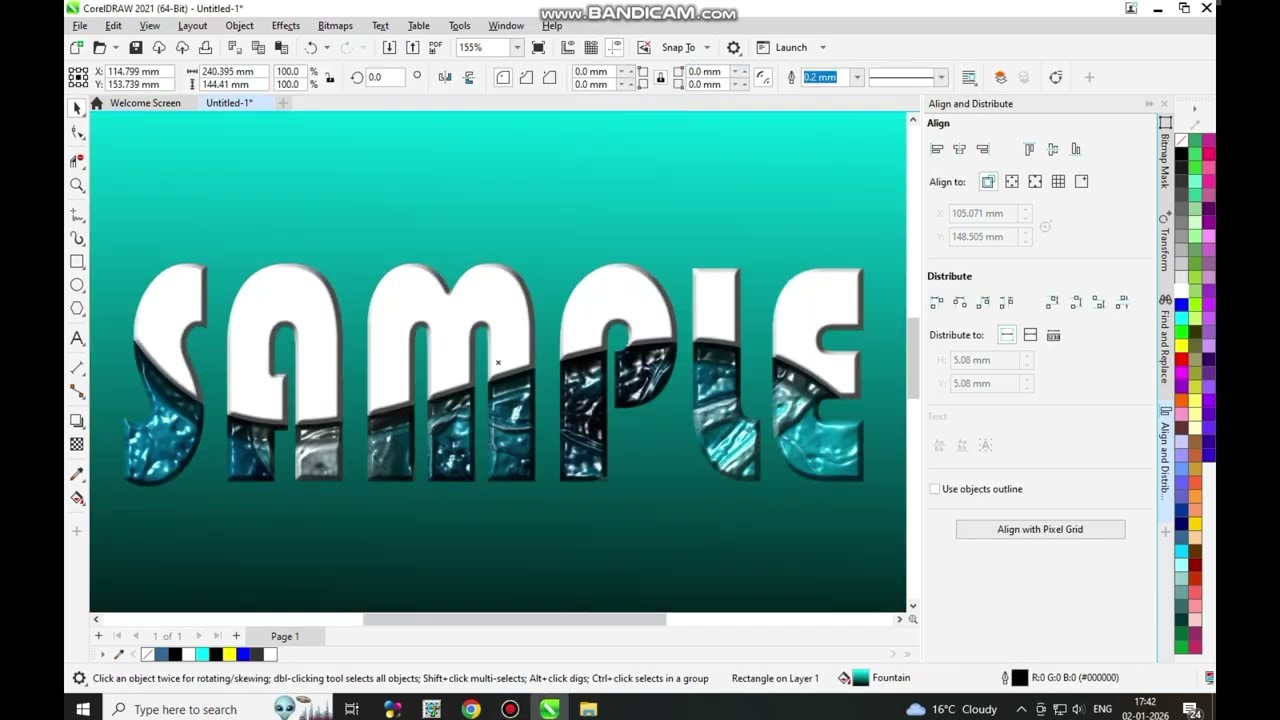Activate the Zoom tool
The height and width of the screenshot is (720, 1280).
point(77,185)
